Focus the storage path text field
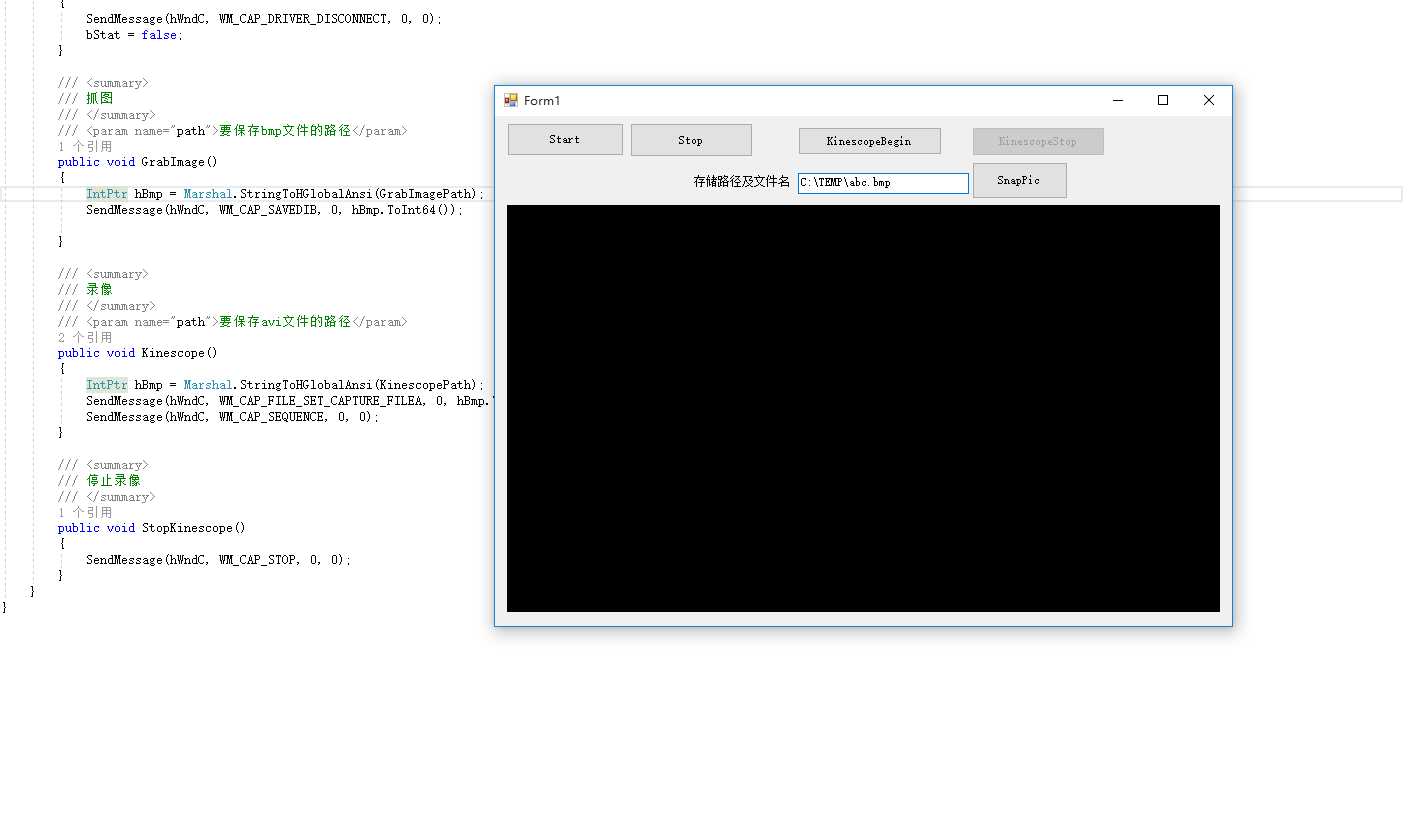 pos(883,183)
